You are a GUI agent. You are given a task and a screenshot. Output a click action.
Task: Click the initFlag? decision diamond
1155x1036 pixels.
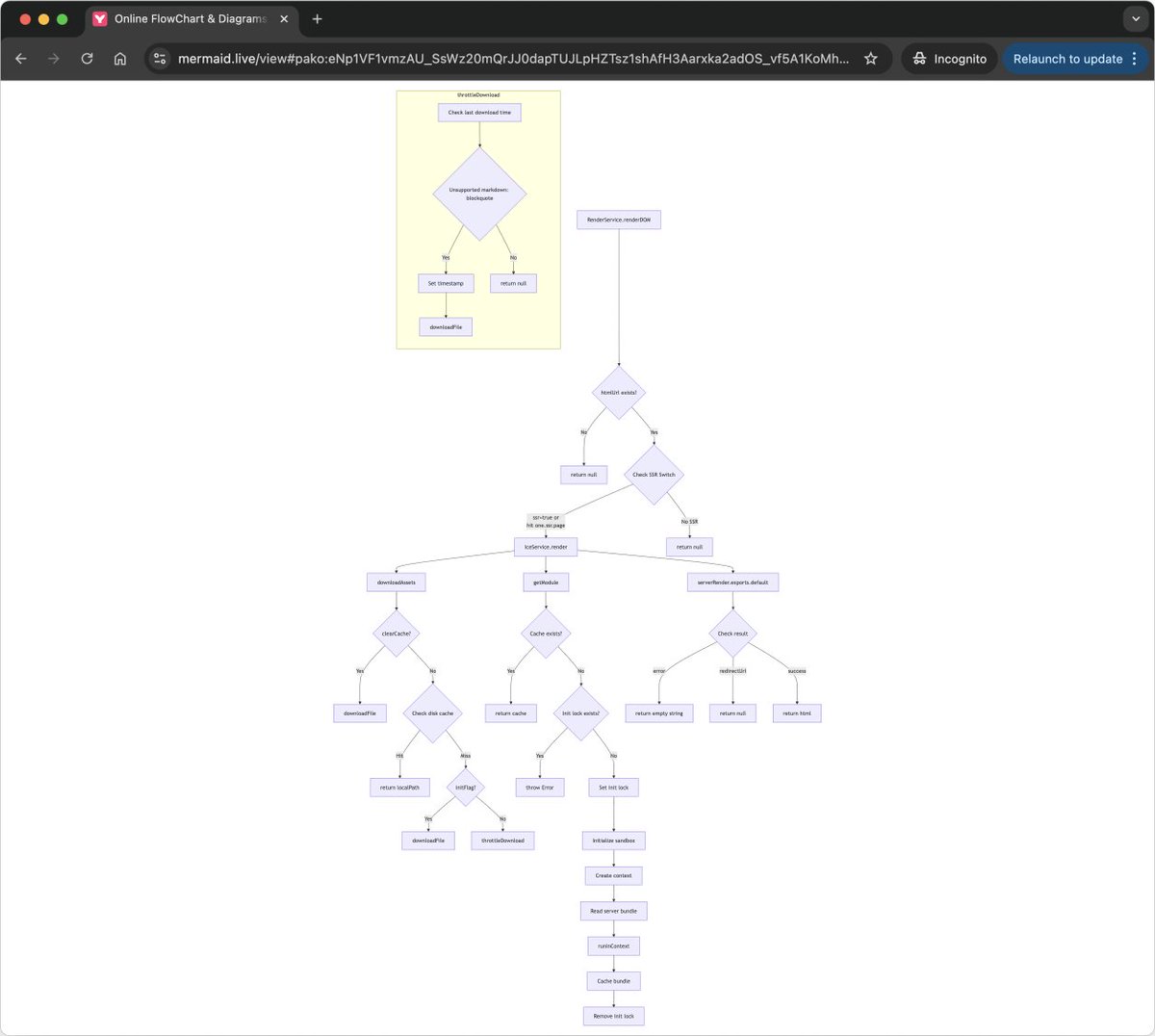pyautogui.click(x=466, y=788)
